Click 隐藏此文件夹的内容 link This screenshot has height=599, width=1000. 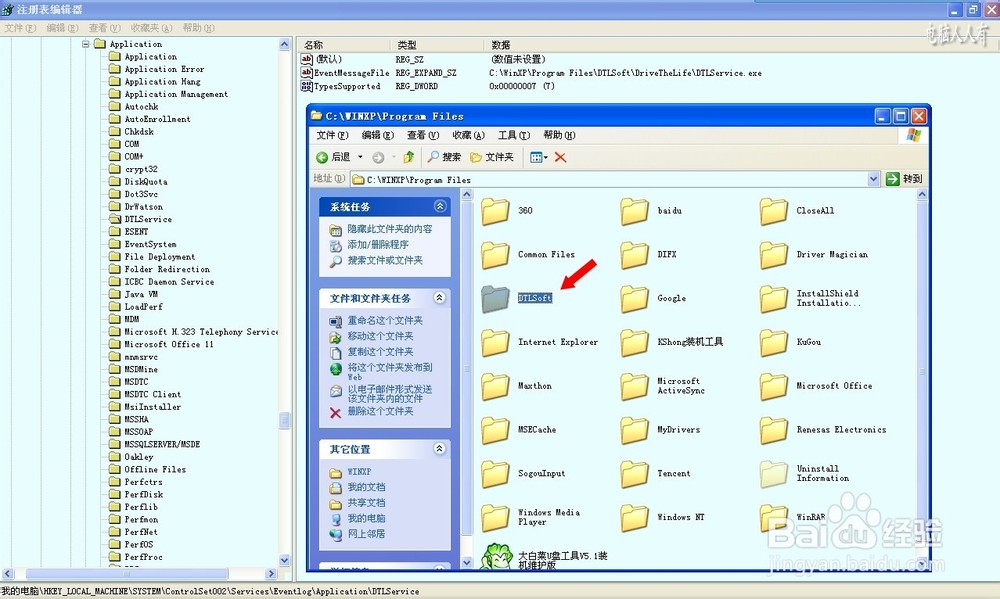coord(390,229)
